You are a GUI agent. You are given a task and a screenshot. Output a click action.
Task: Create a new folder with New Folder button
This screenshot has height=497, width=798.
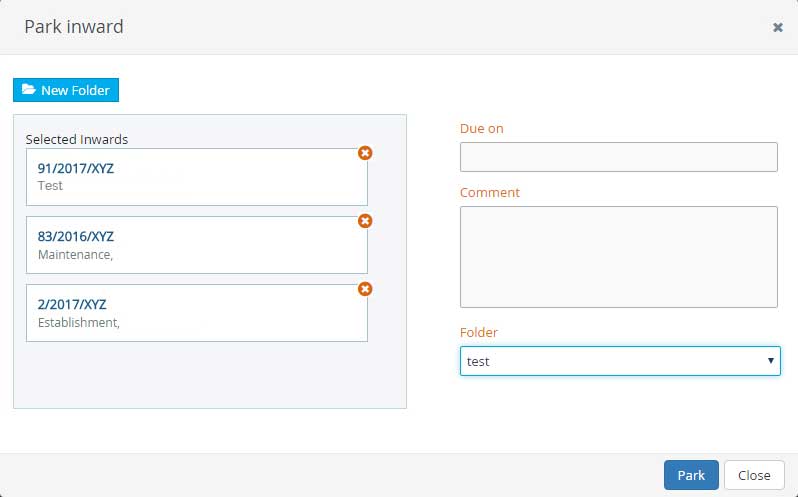click(x=66, y=90)
